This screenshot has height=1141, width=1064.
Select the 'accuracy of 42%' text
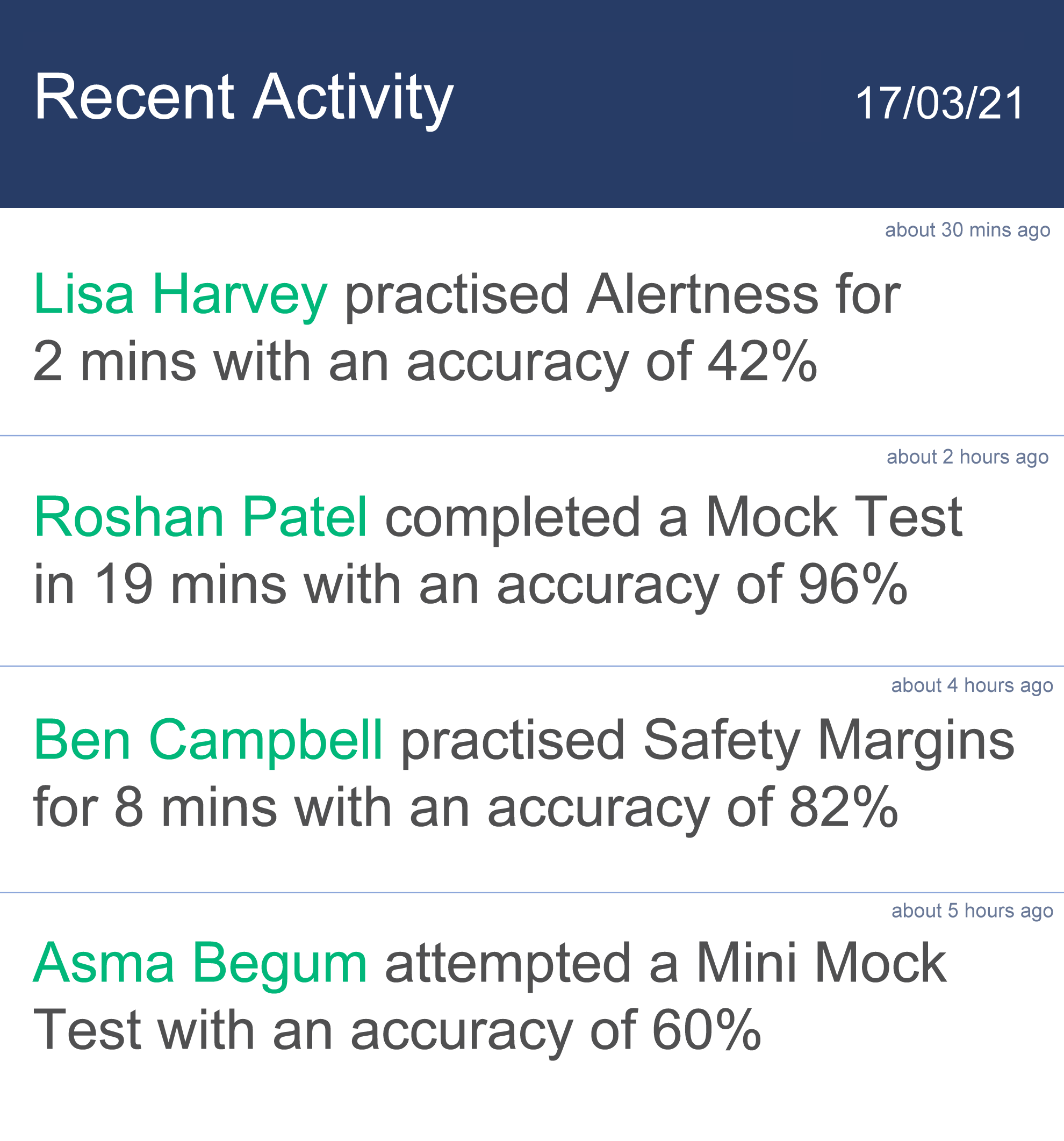tap(612, 363)
